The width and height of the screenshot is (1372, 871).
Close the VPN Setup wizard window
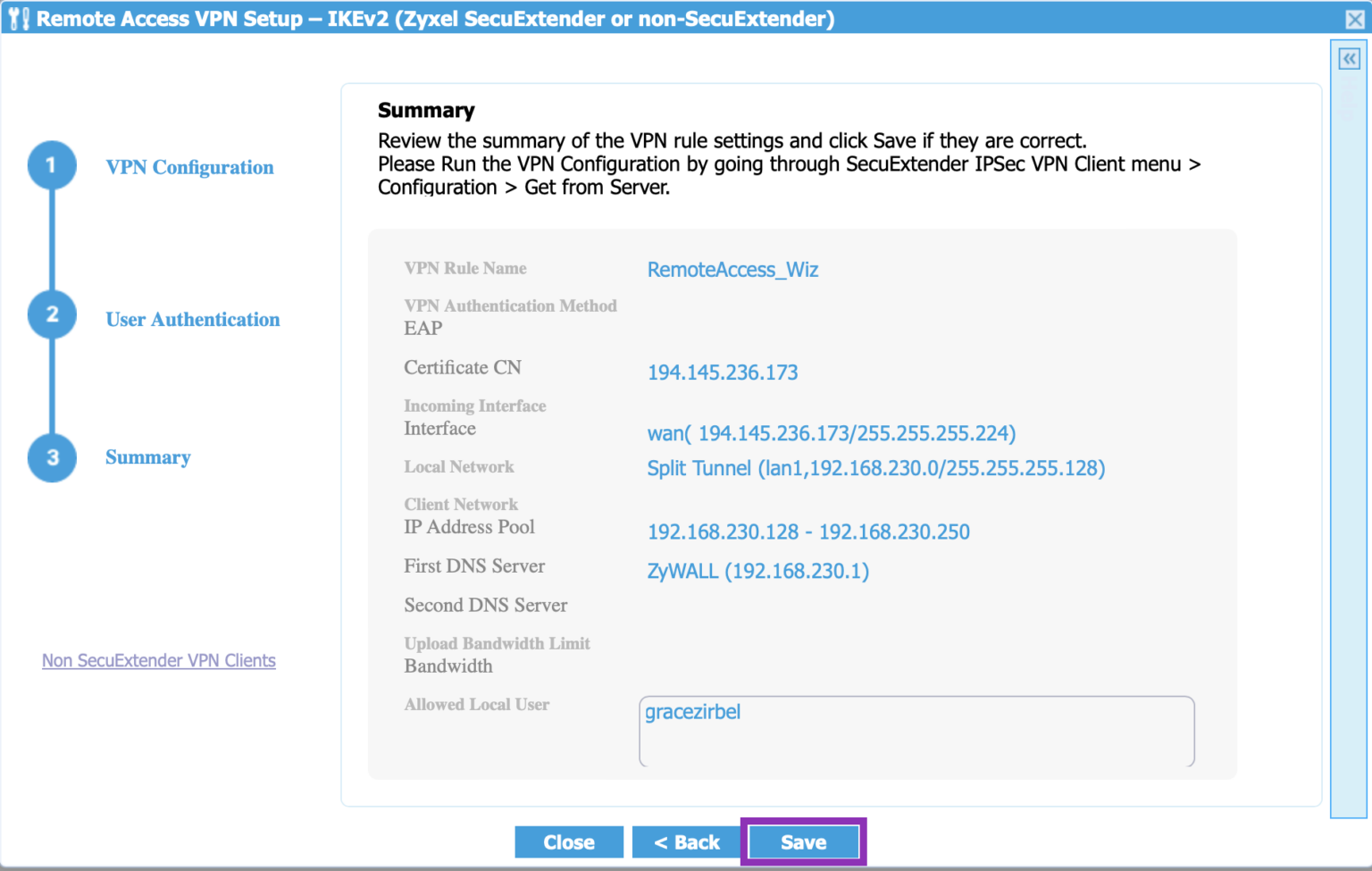1354,19
